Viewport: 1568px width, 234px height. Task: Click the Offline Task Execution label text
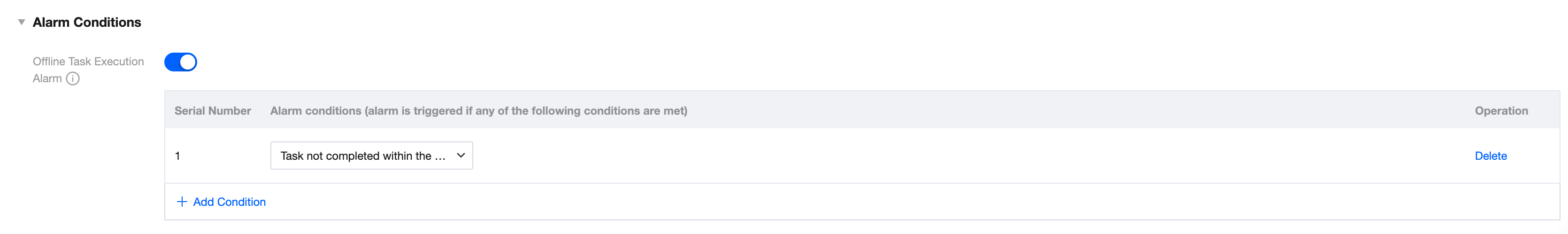(x=88, y=62)
